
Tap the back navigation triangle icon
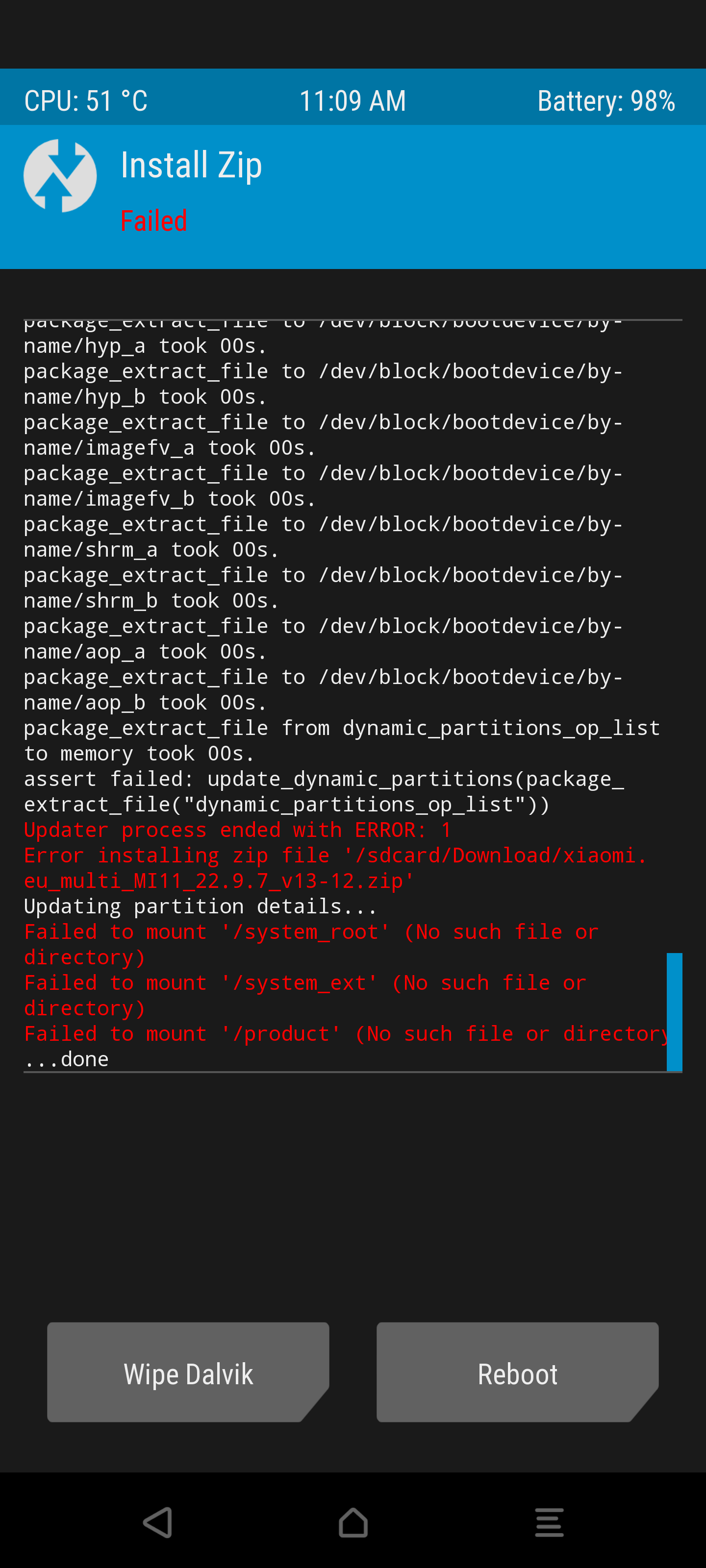point(157,1522)
